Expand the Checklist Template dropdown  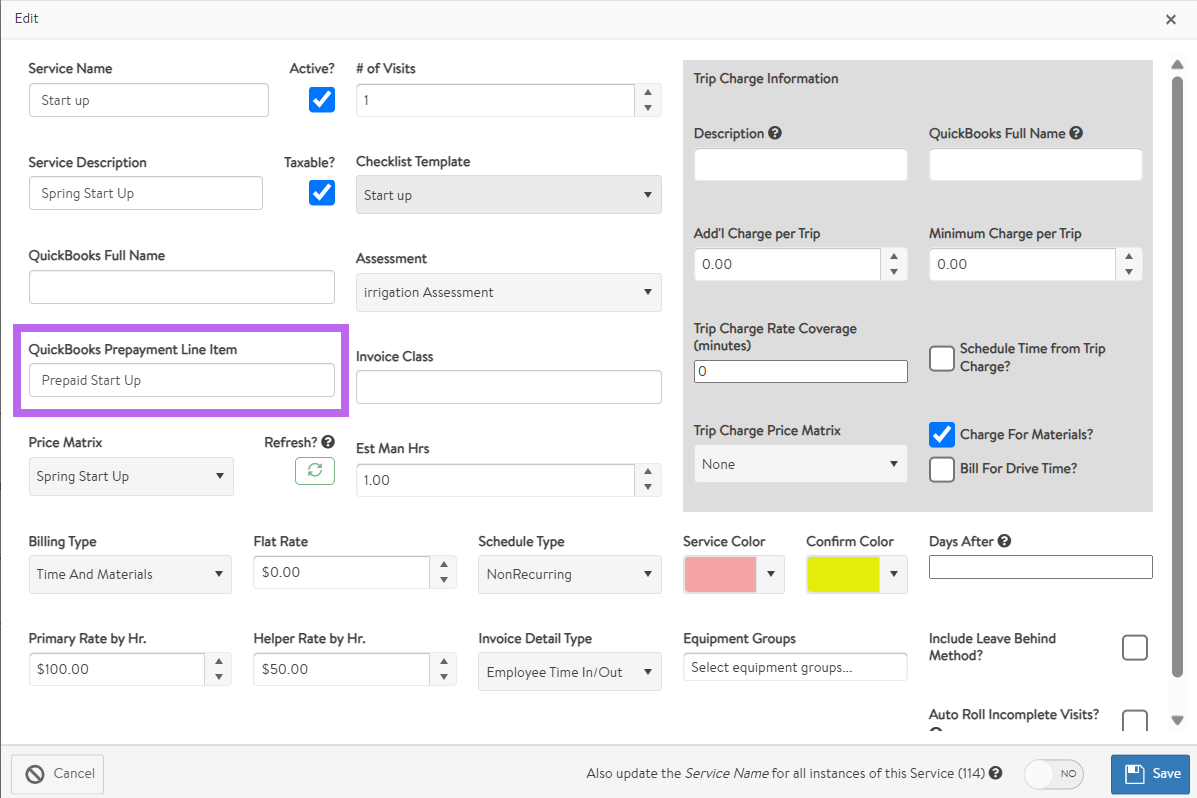508,195
